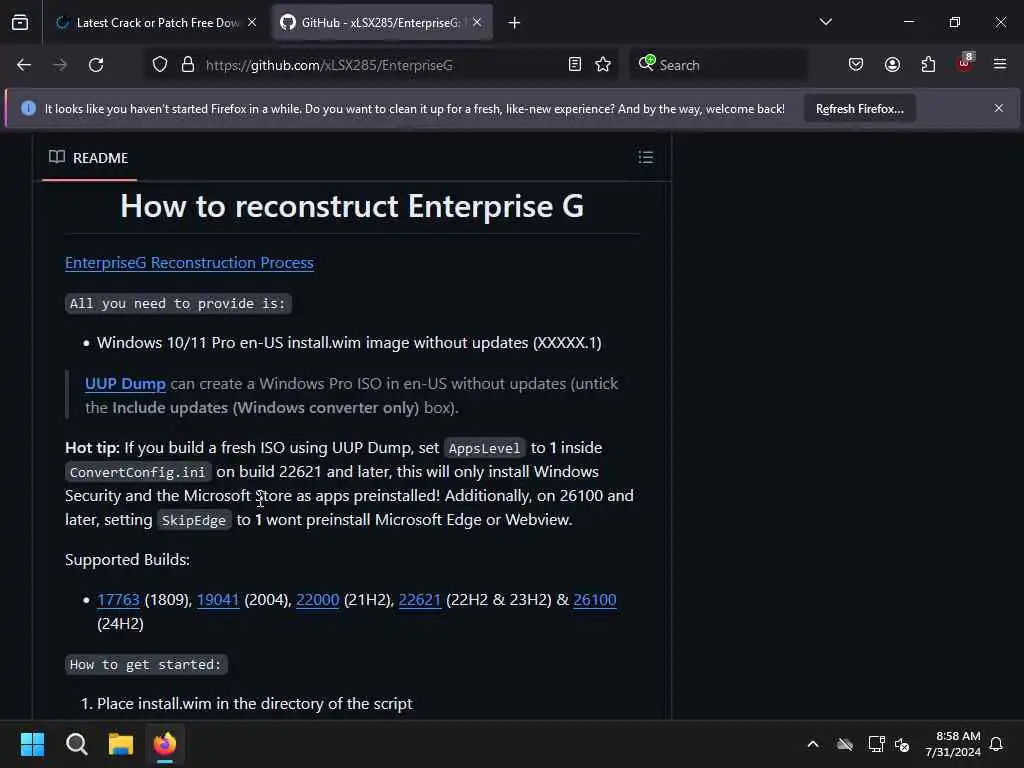Image resolution: width=1024 pixels, height=768 pixels.
Task: Go back to previous page
Action: click(x=24, y=65)
